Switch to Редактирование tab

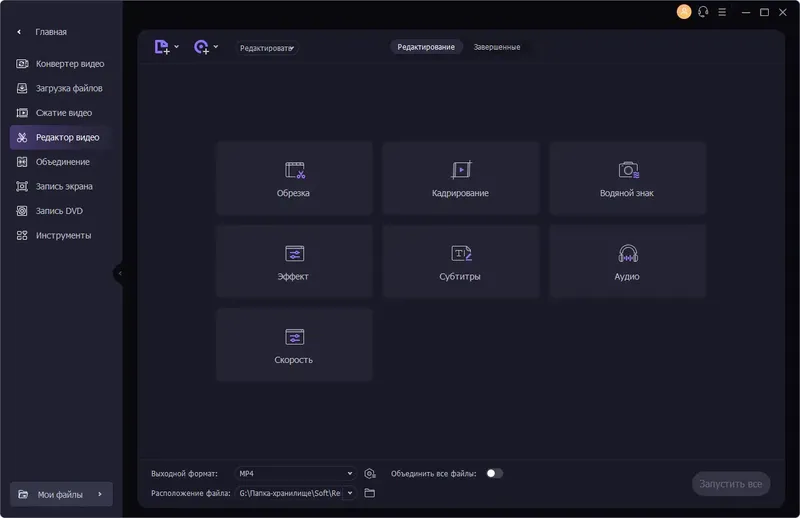point(426,47)
